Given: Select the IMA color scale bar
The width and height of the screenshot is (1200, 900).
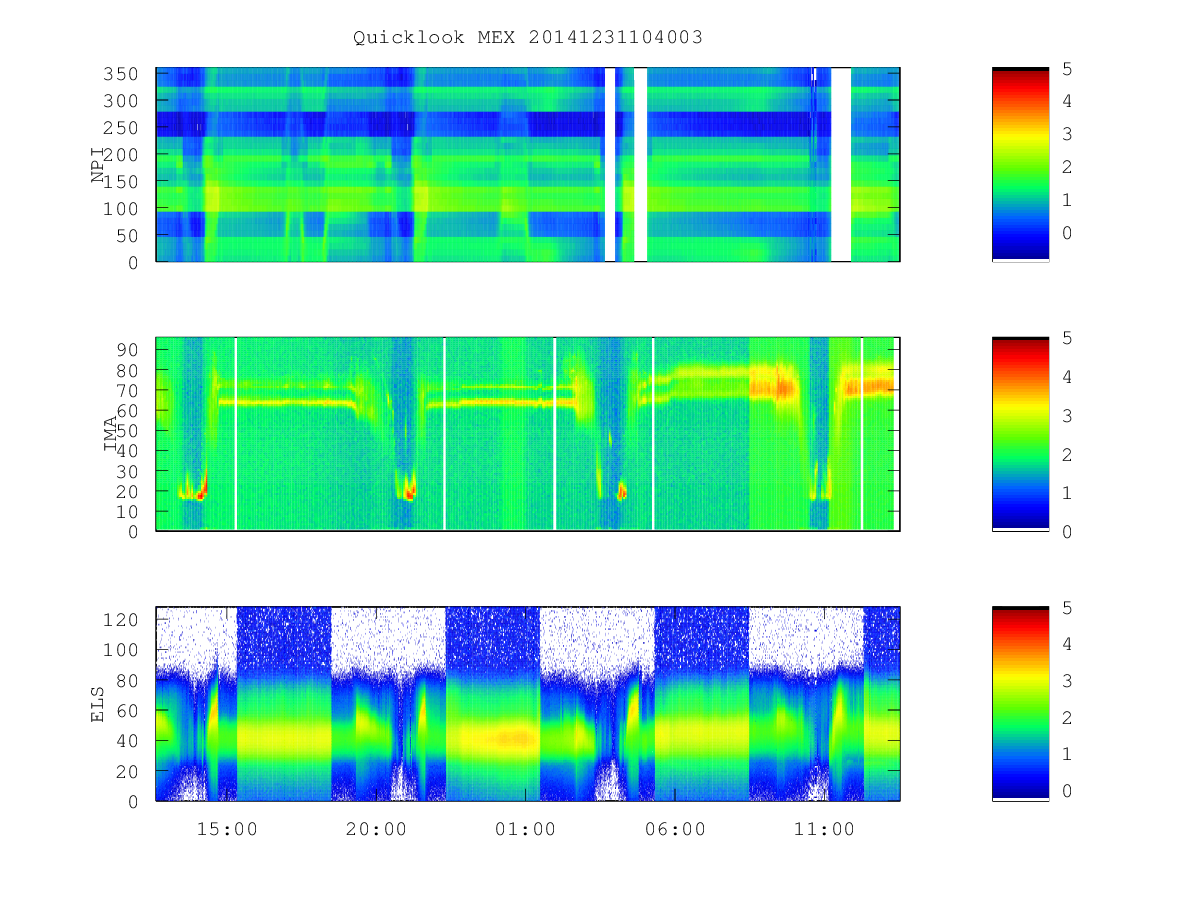Looking at the screenshot, I should (x=1020, y=434).
